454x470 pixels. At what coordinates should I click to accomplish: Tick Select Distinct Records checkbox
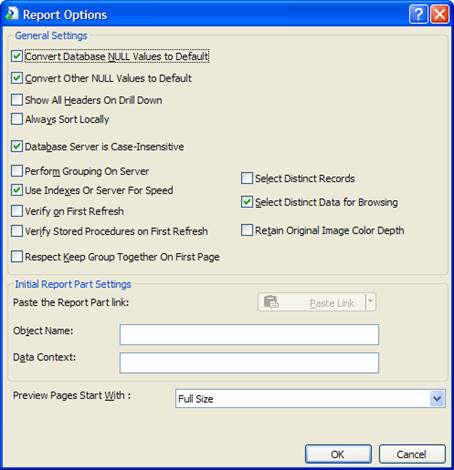click(x=247, y=178)
